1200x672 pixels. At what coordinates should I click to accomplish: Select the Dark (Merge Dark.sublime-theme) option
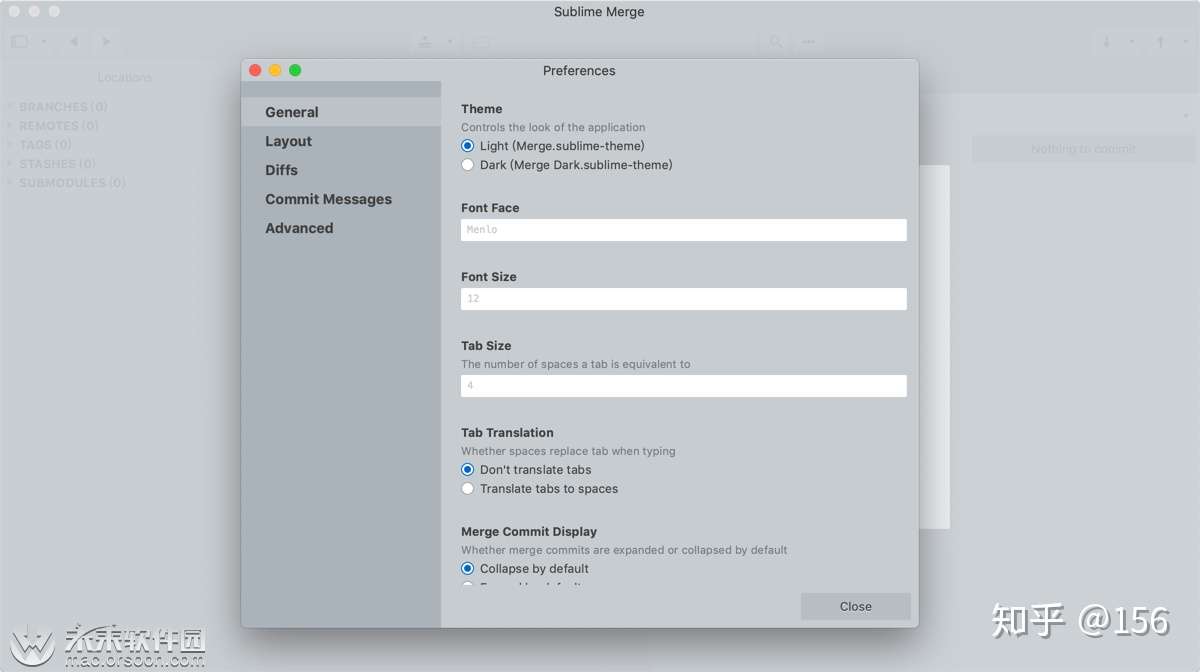[x=468, y=165]
